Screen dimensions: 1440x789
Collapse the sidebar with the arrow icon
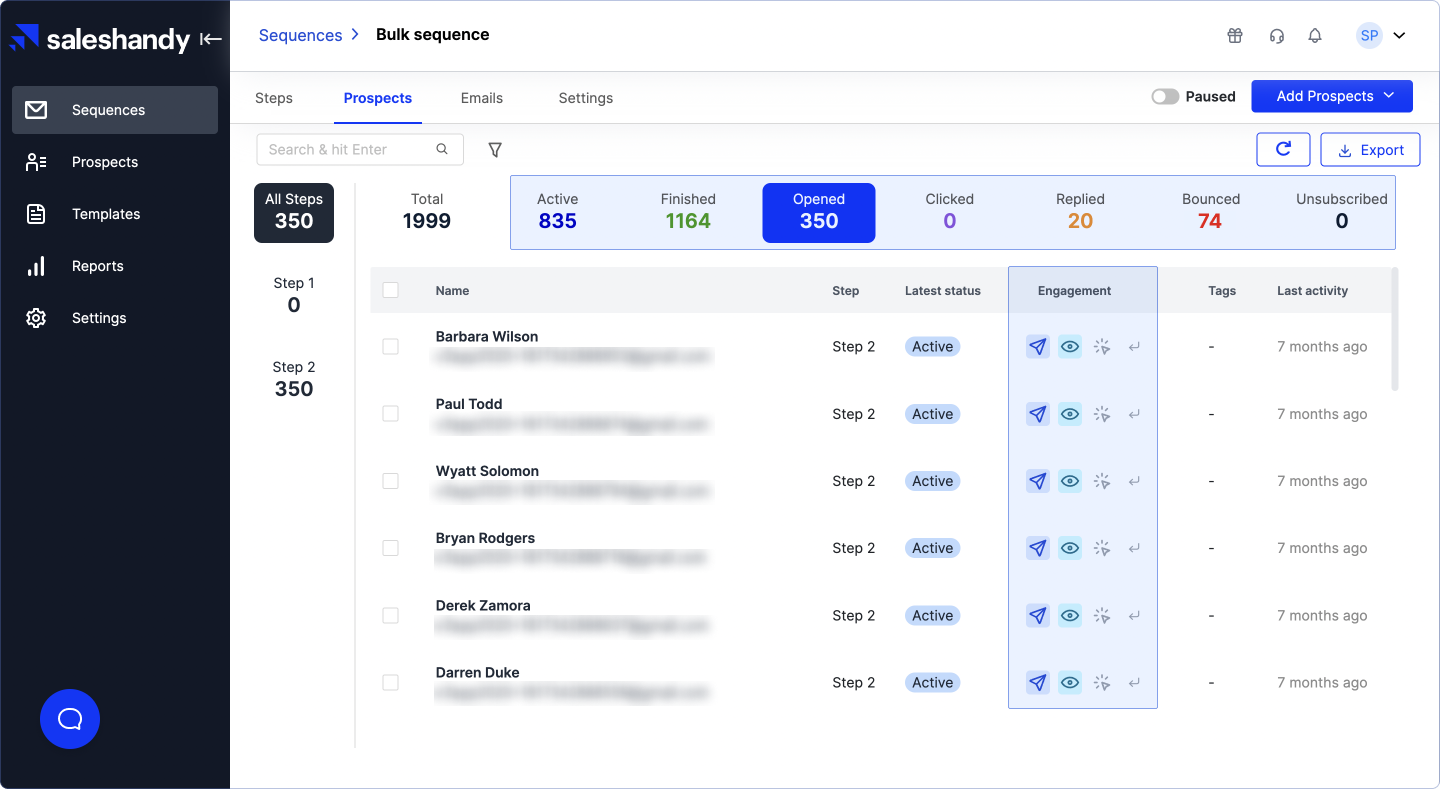point(210,39)
